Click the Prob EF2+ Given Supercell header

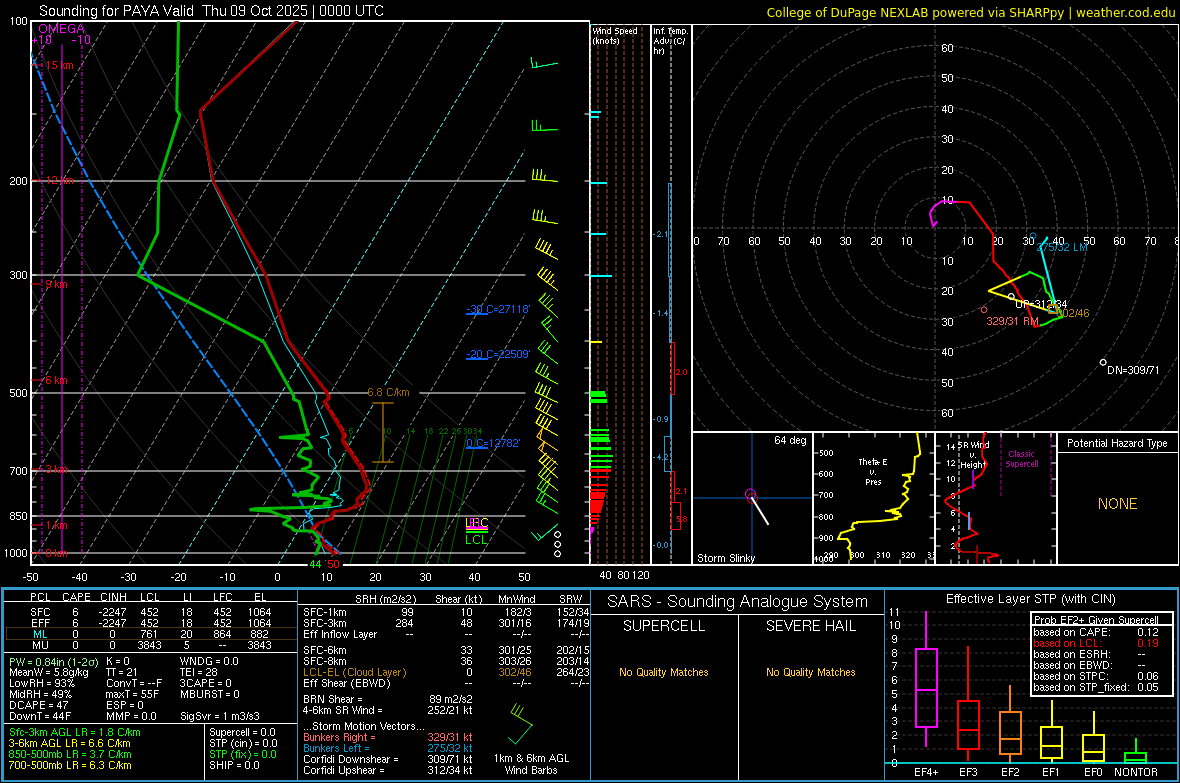pos(1096,620)
